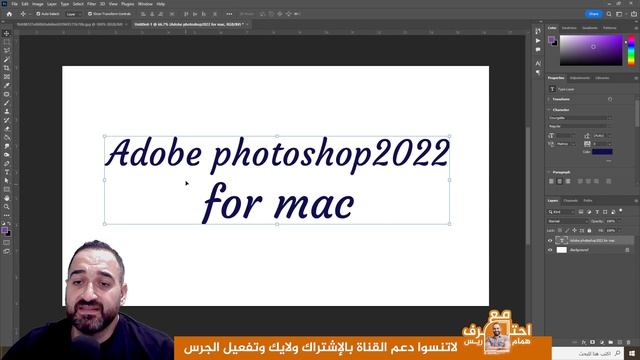Delete layer with the trash icon
640x360 pixels.
[x=629, y=342]
